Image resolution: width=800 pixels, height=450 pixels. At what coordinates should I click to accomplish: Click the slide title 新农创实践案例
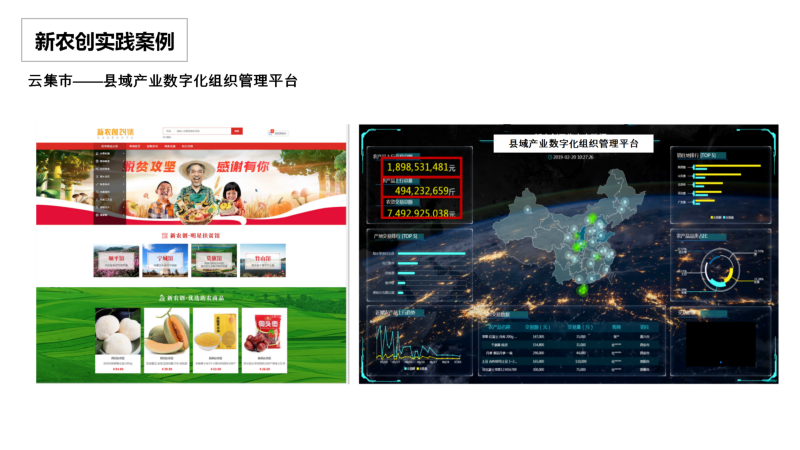(x=105, y=41)
